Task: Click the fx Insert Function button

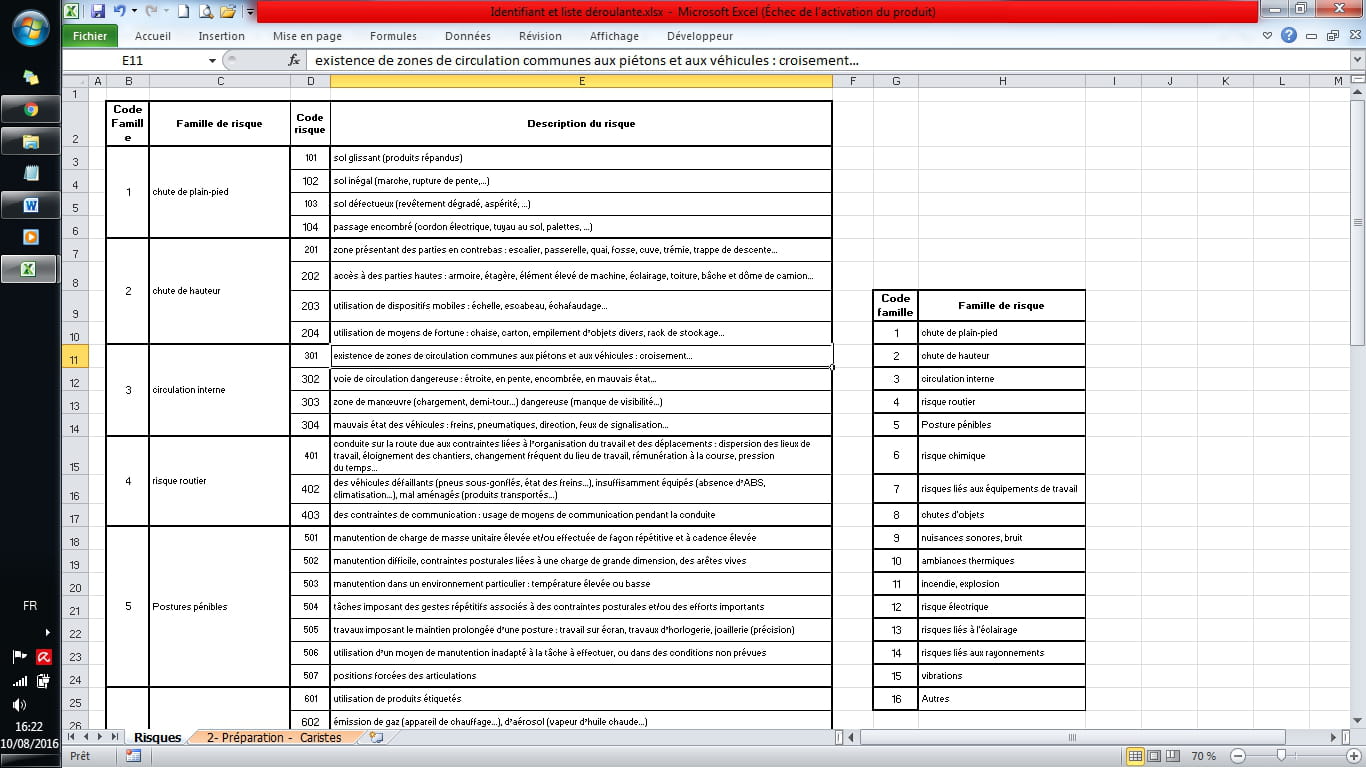Action: (294, 61)
